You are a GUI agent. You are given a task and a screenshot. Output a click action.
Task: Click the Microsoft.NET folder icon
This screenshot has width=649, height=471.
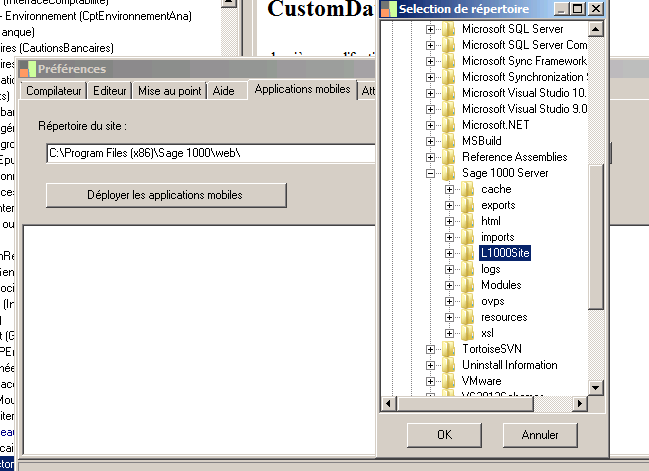tap(448, 125)
